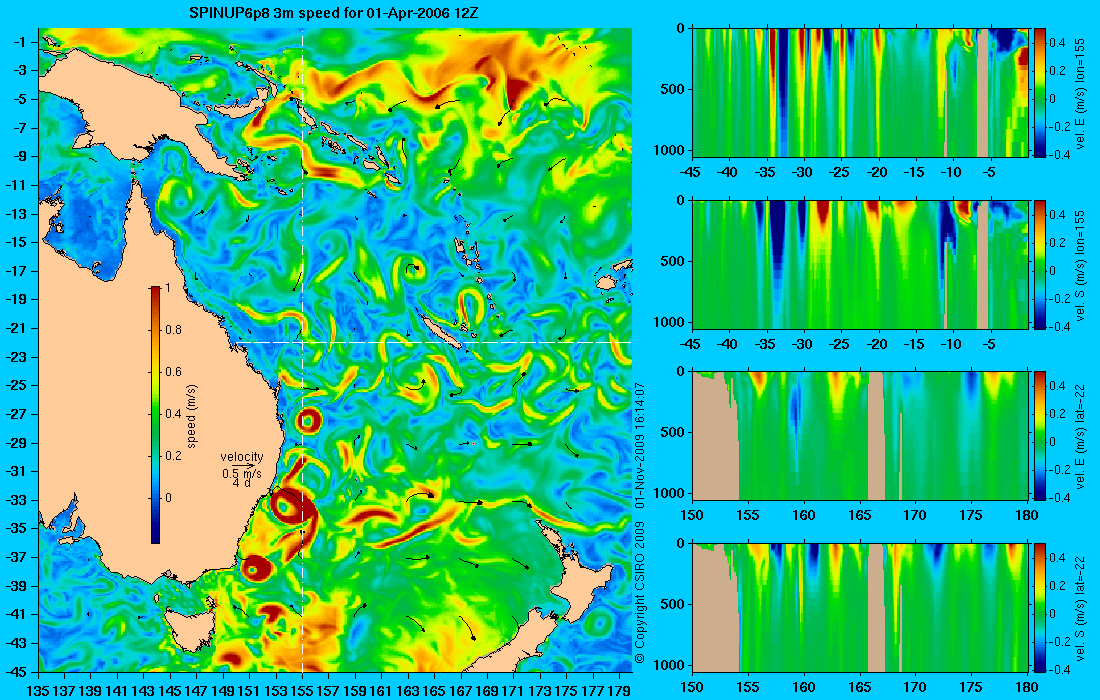Click the '167' label on the map longitude axis
The height and width of the screenshot is (700, 1100).
pos(461,692)
